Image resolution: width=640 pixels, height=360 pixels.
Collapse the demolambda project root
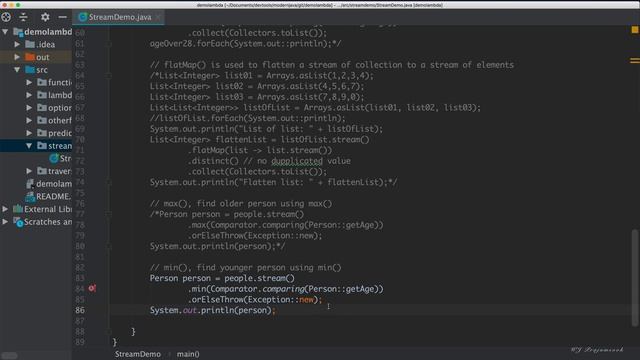click(x=5, y=32)
